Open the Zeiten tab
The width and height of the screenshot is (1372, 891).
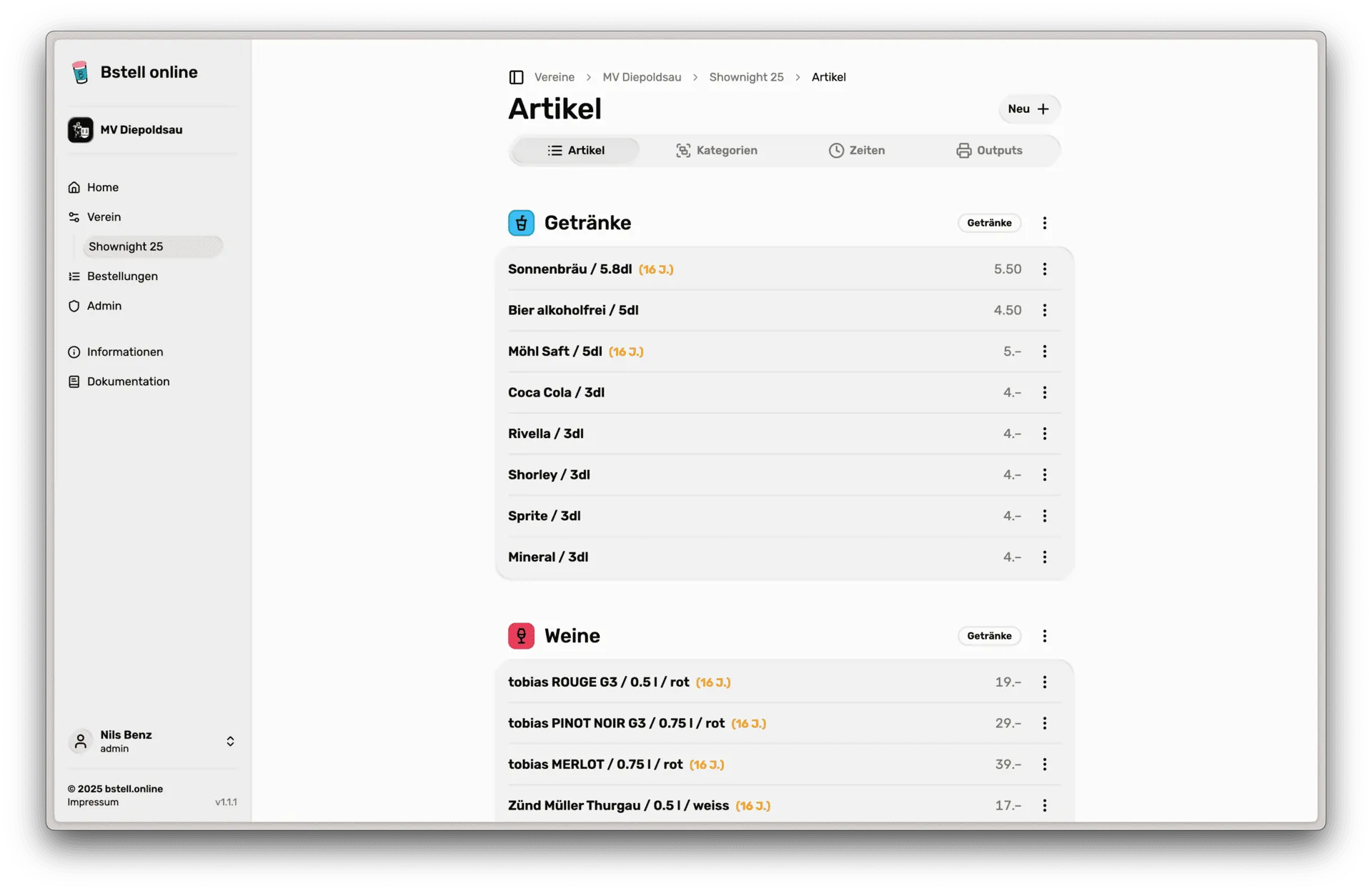tap(856, 151)
